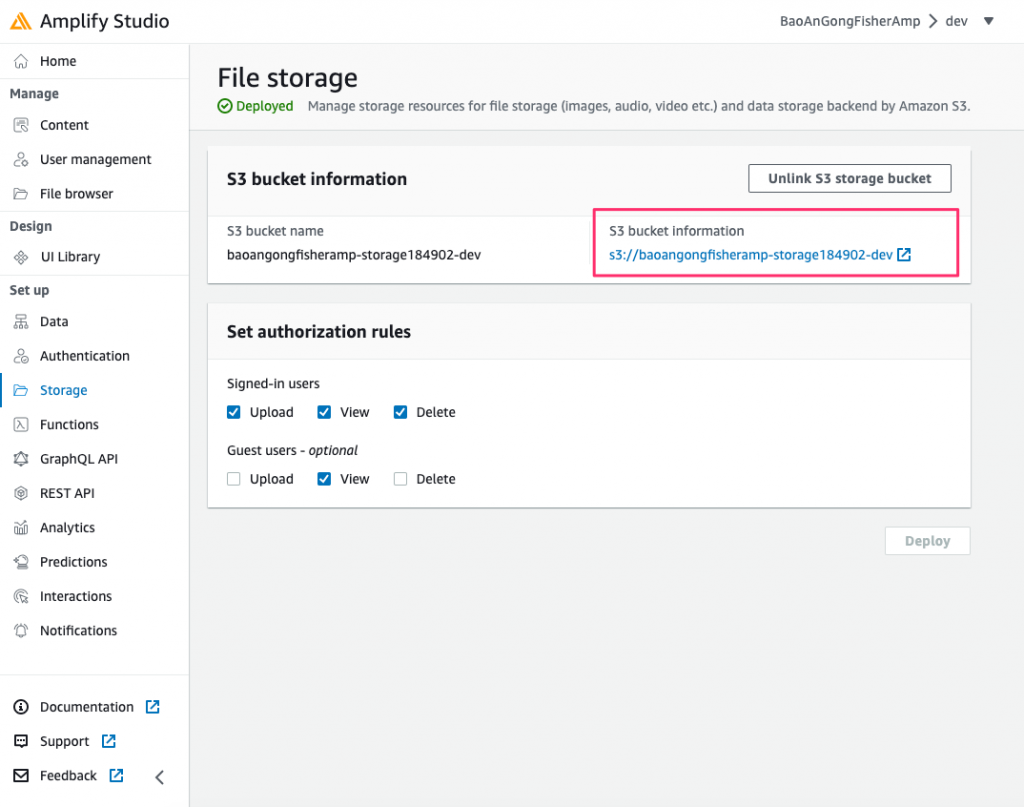
Task: Click the Notifications bell icon
Action: 21,631
